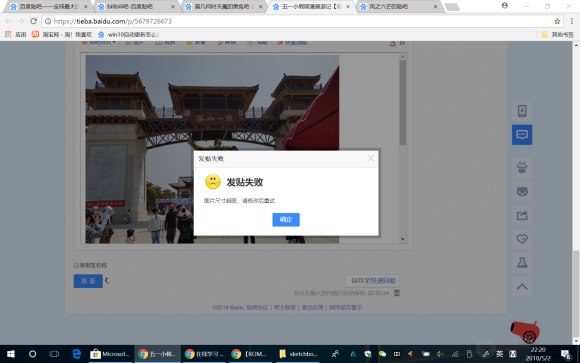
Task: Open the 淘宝网 bookmark
Action: coord(62,34)
